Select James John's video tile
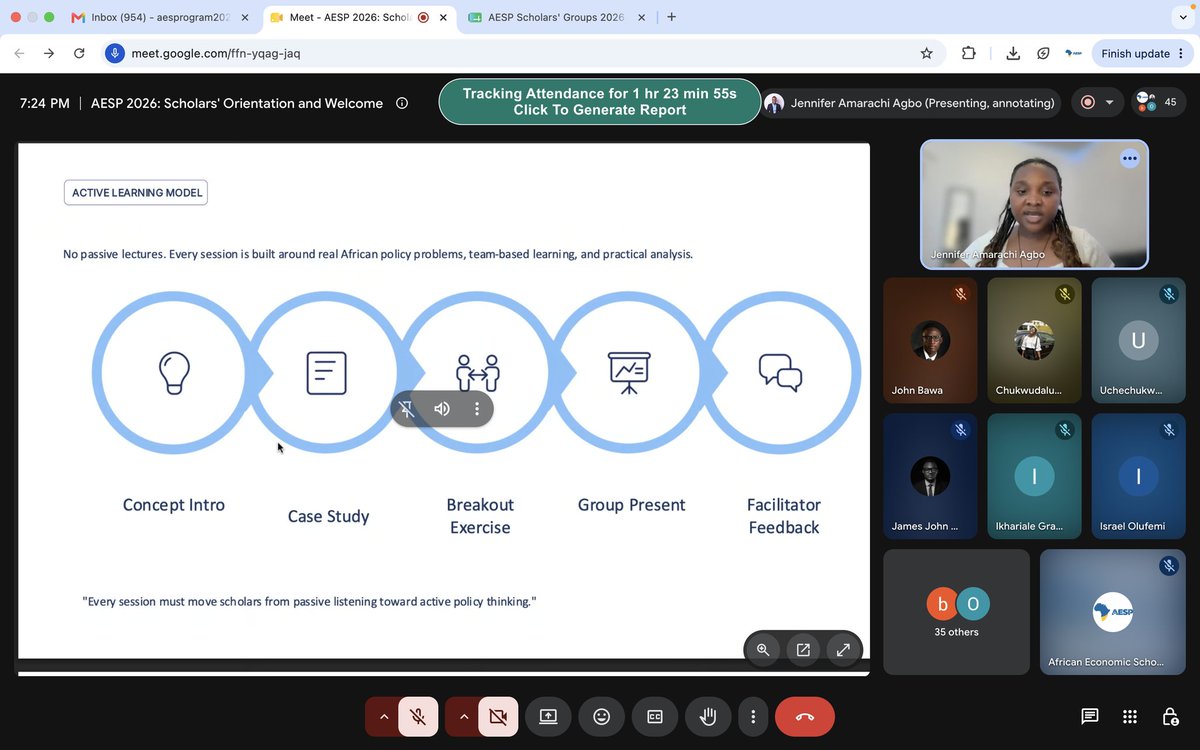This screenshot has width=1200, height=750. click(930, 477)
